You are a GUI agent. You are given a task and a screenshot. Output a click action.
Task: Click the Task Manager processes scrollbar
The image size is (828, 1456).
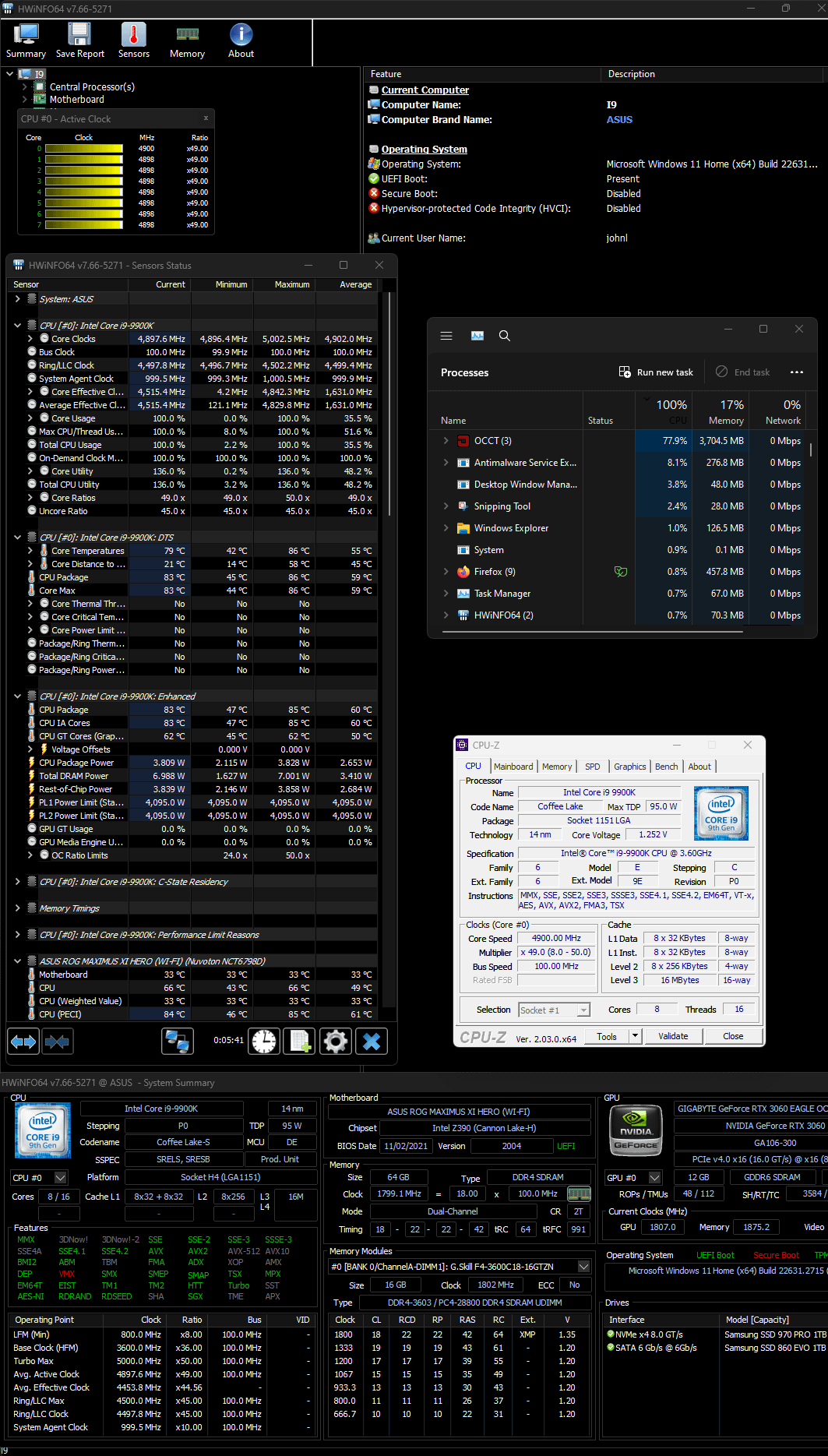pyautogui.click(x=811, y=450)
